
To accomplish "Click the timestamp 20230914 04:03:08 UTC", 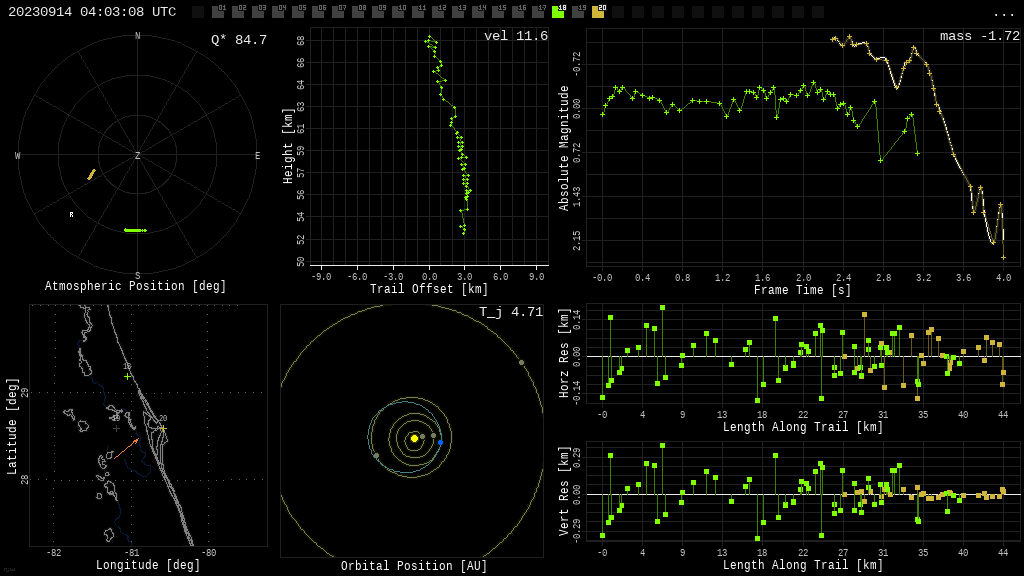I will coord(92,12).
